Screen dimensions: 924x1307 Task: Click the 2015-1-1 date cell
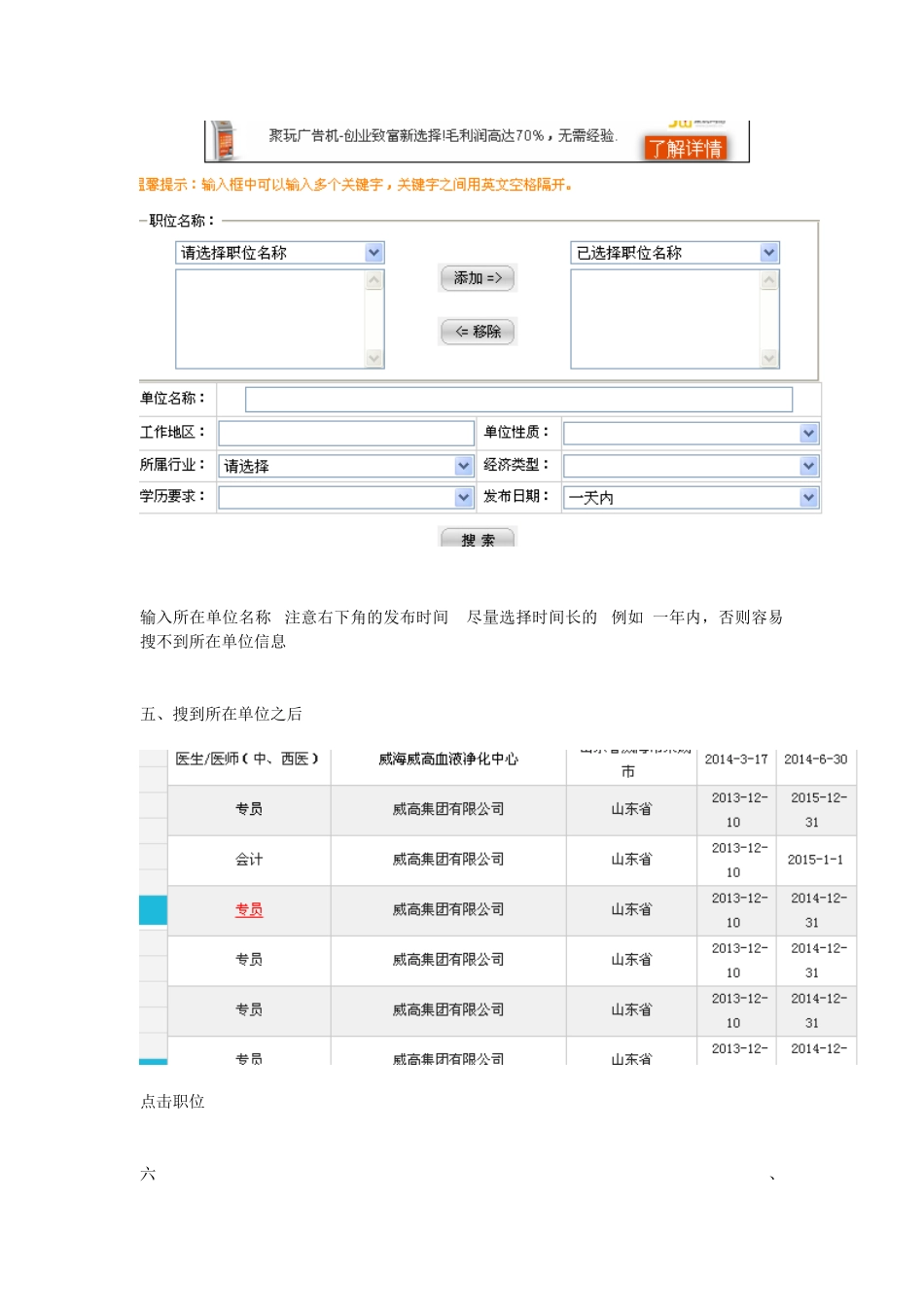pos(816,860)
